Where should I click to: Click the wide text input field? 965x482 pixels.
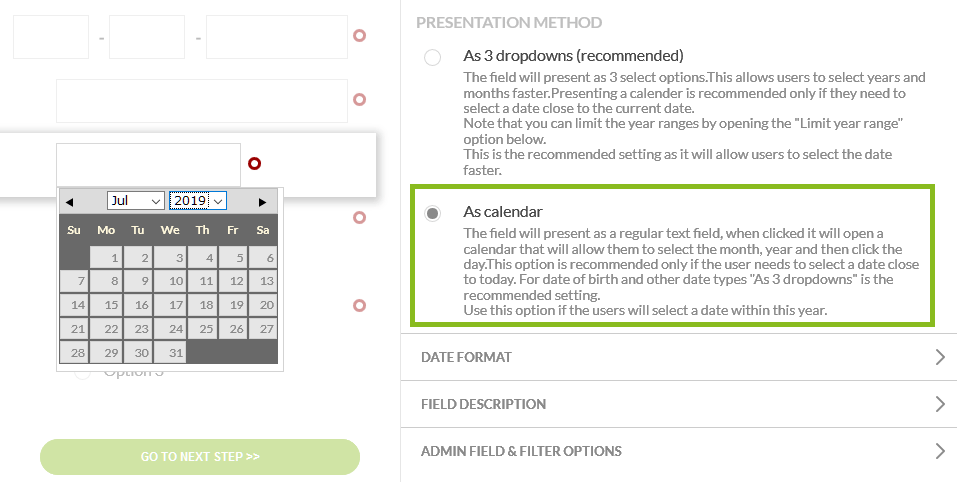tap(201, 100)
